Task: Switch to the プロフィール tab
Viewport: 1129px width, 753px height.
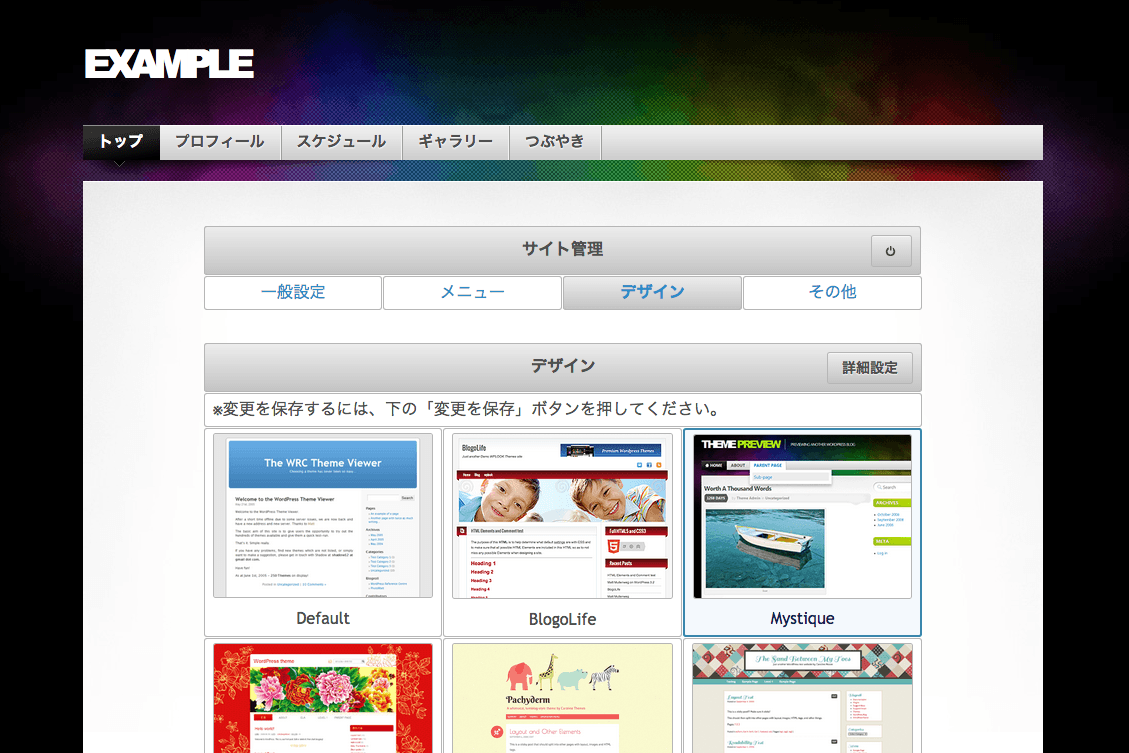Action: 220,142
